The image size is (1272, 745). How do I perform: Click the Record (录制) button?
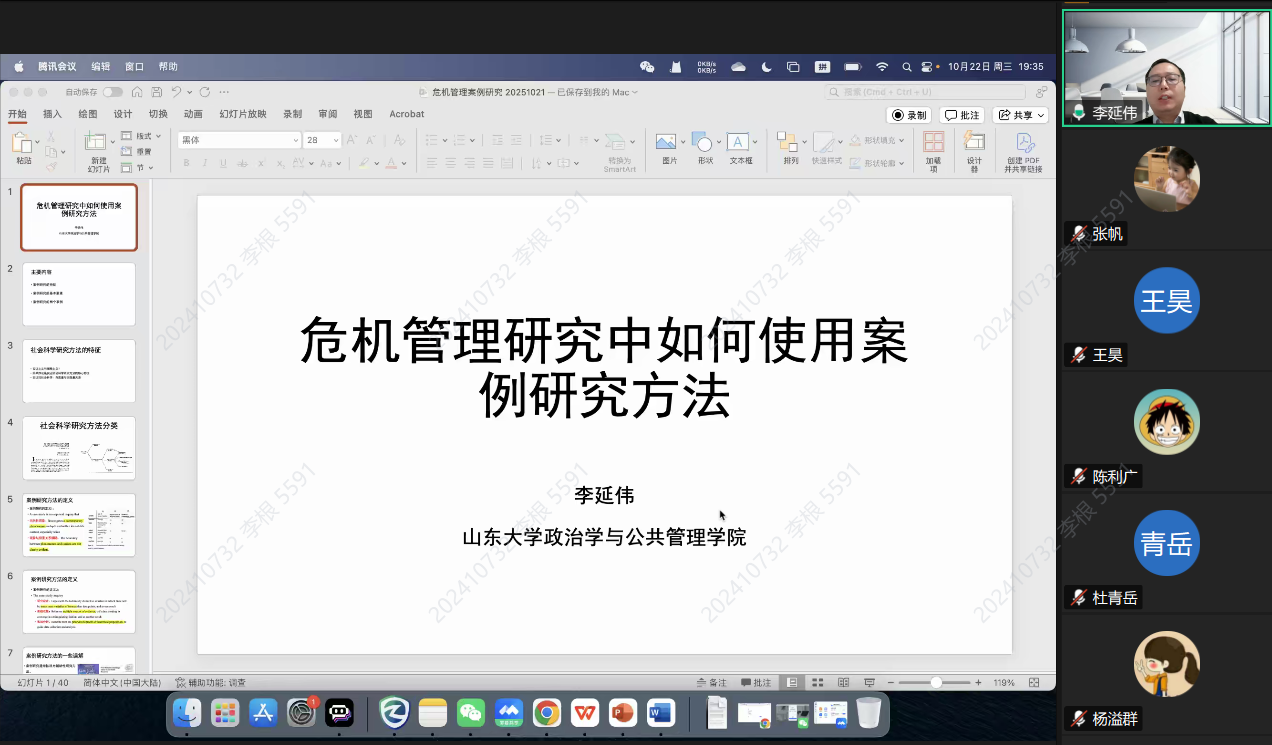pyautogui.click(x=909, y=115)
